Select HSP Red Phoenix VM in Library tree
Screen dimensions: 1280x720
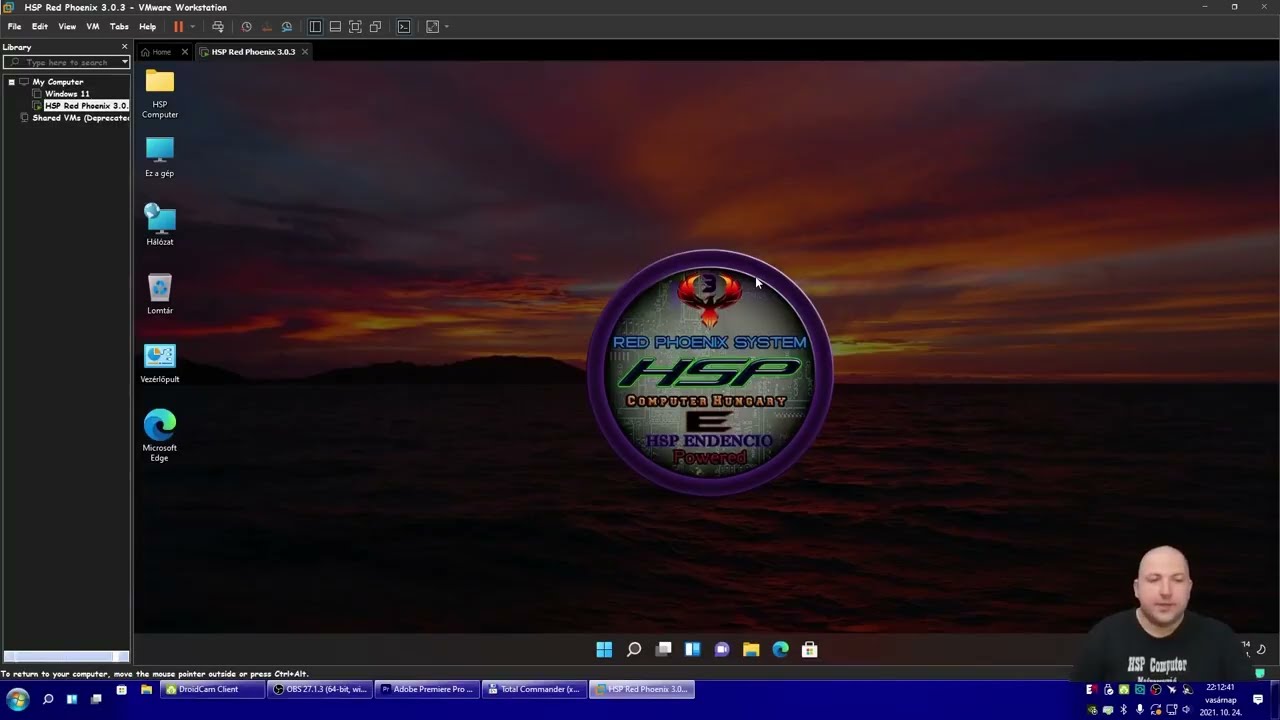click(x=85, y=106)
